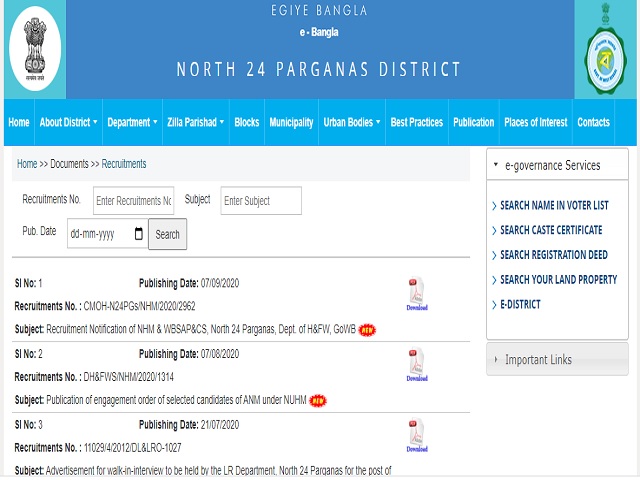Open the Department dropdown menu
This screenshot has height=480, width=640.
[132, 122]
